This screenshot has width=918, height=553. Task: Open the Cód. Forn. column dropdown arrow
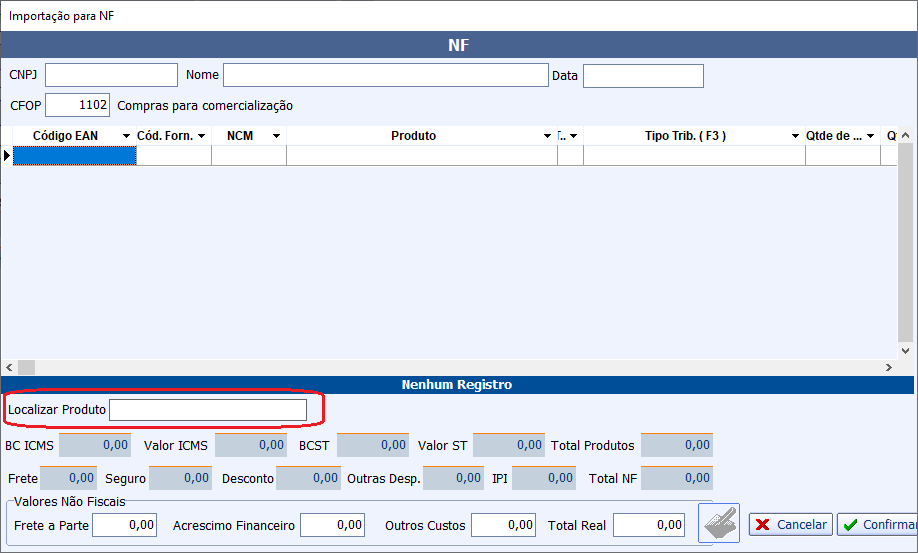pos(201,136)
